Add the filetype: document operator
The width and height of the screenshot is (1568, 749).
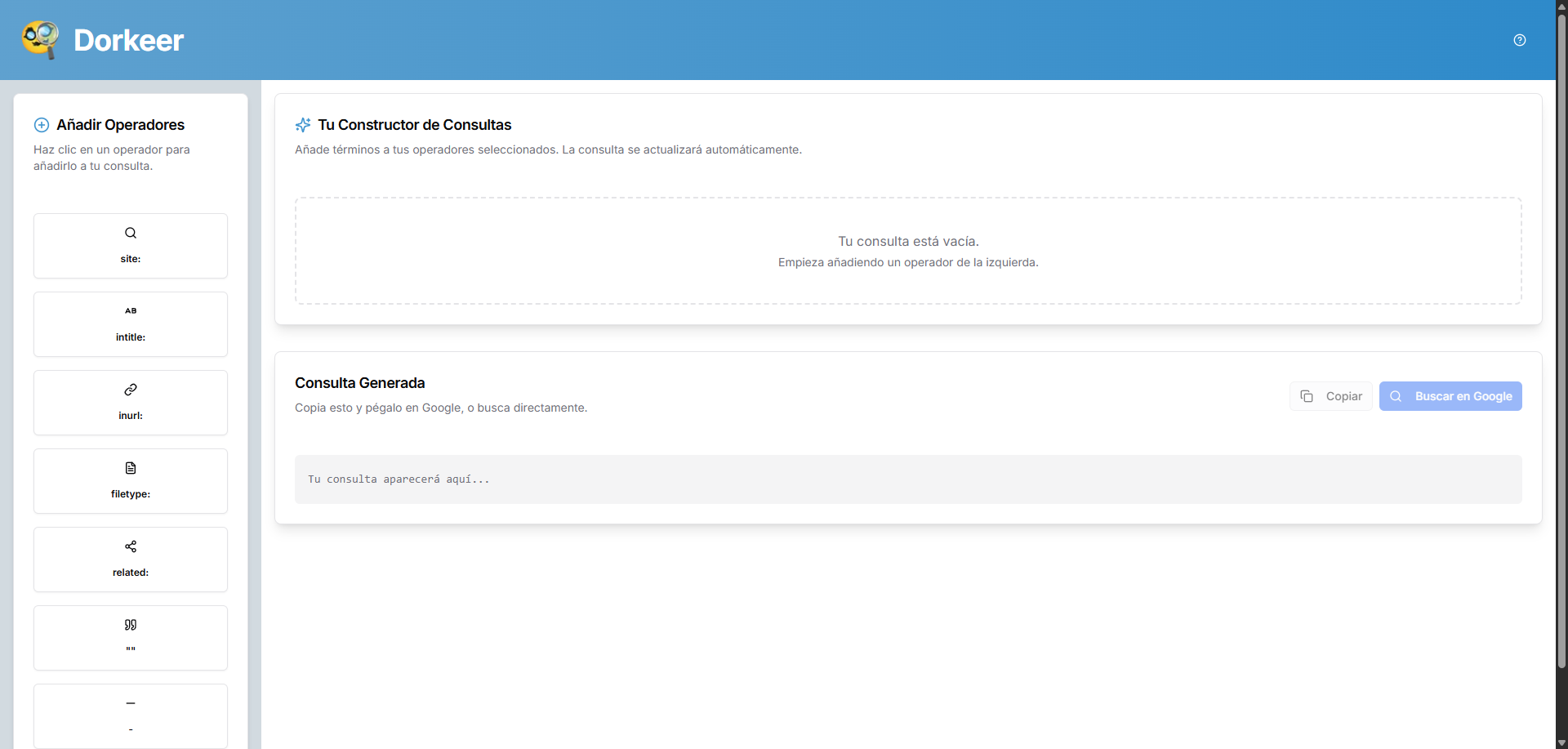tap(131, 480)
